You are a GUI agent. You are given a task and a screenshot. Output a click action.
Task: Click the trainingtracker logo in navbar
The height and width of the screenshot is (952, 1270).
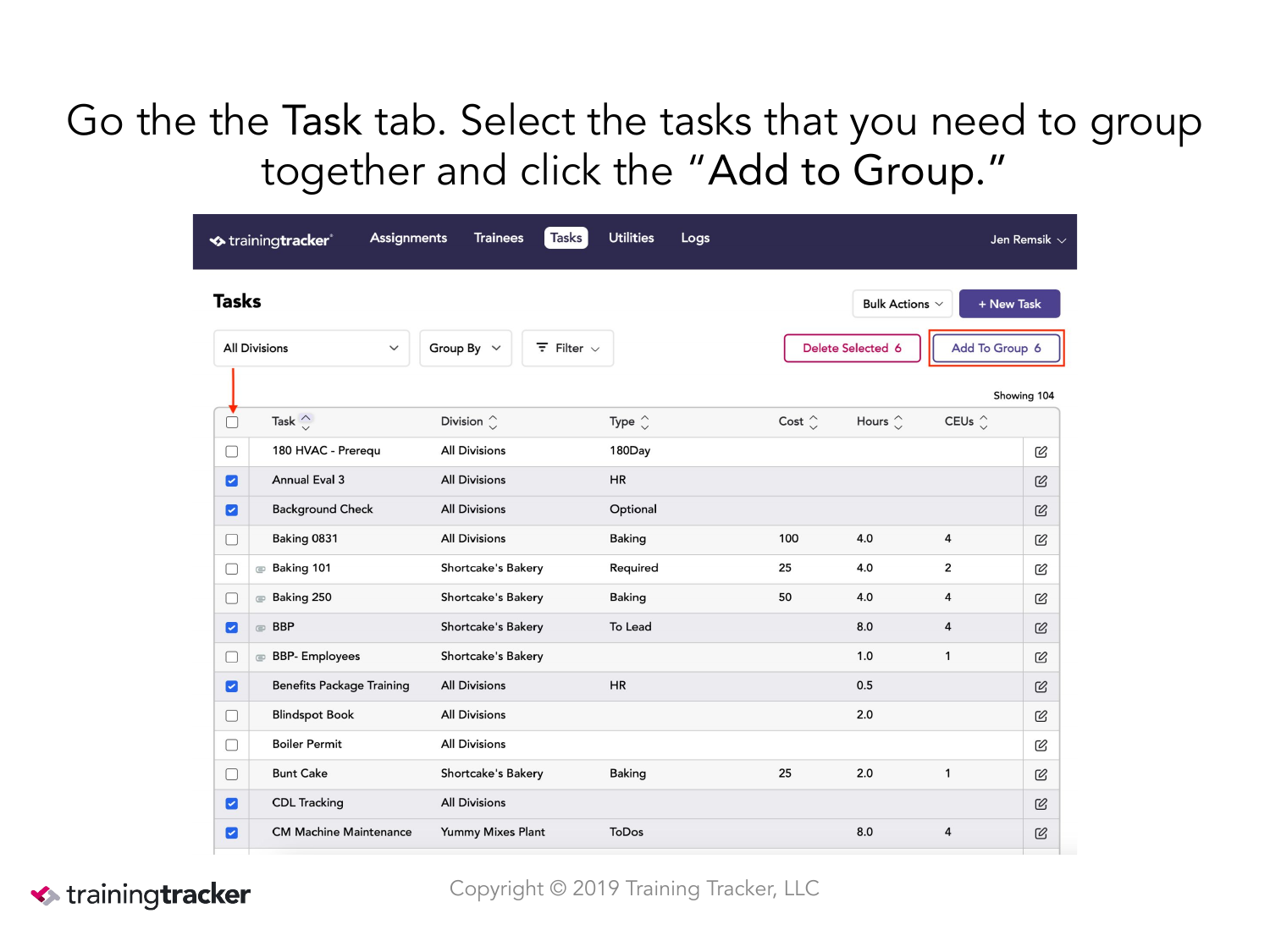point(271,240)
